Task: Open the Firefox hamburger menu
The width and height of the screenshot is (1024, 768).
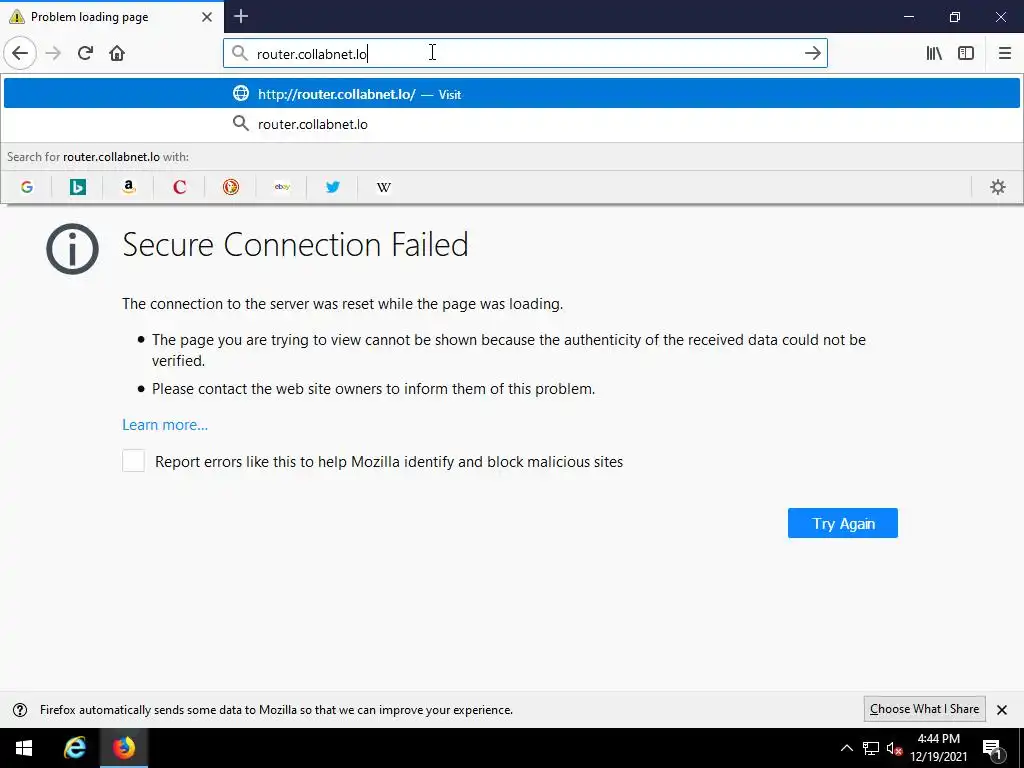Action: click(x=1005, y=53)
